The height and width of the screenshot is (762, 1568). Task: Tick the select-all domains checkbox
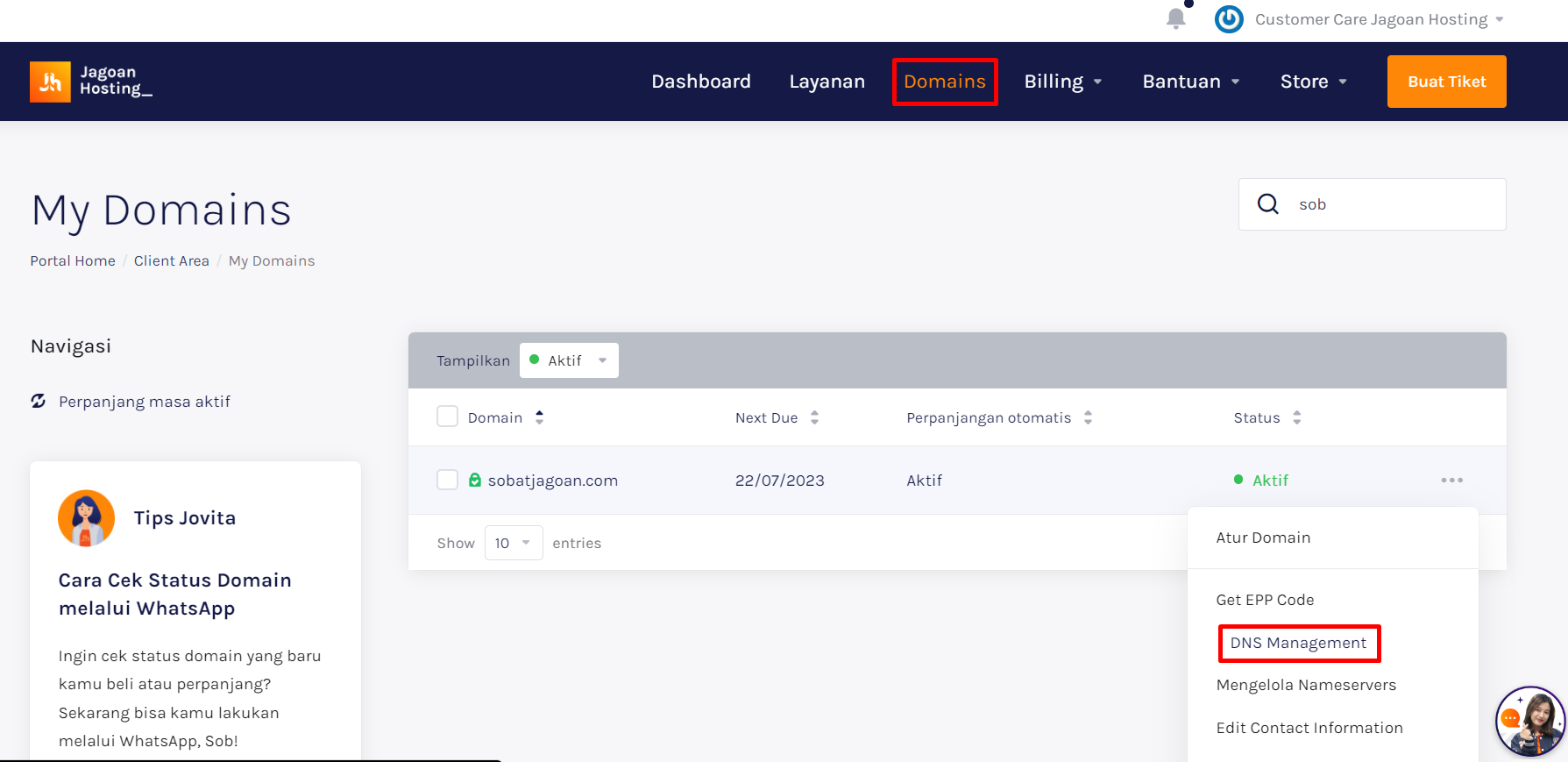(x=447, y=416)
